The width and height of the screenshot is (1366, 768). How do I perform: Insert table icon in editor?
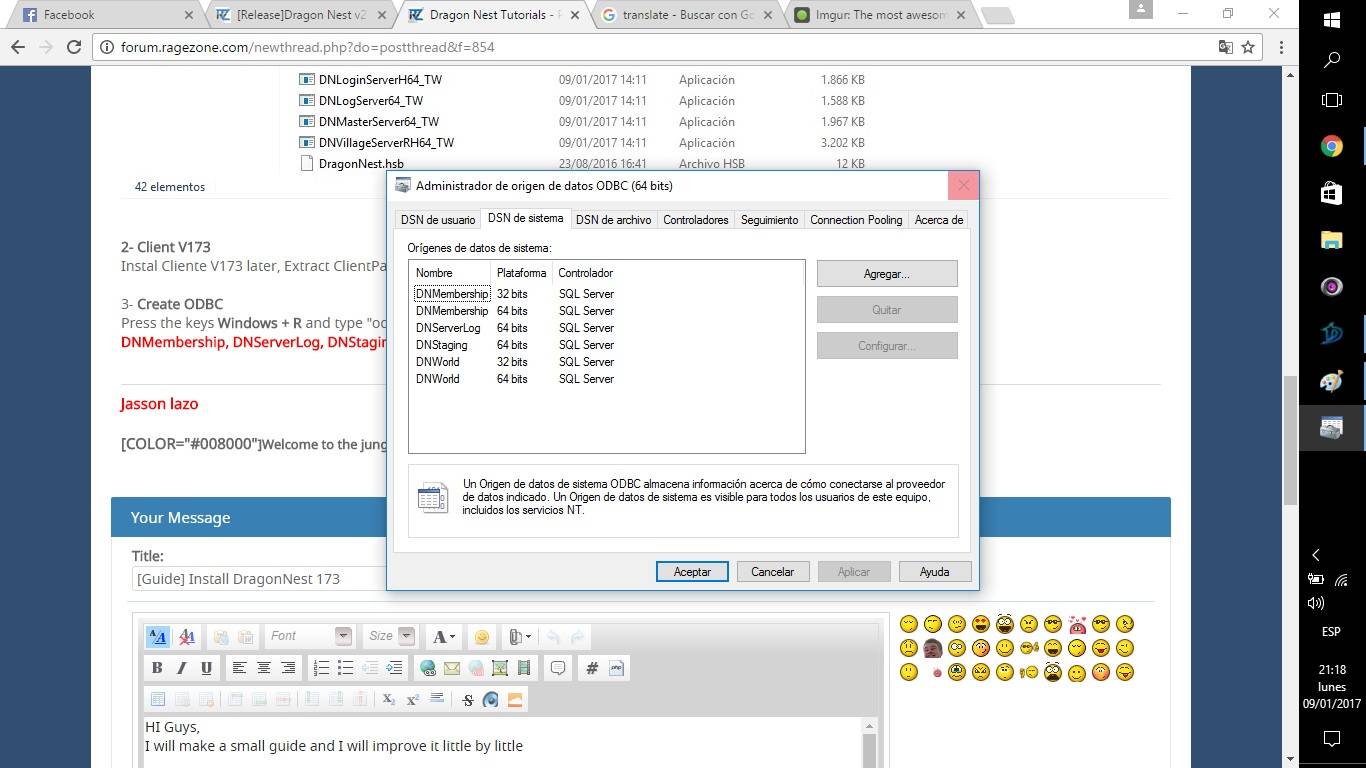coord(157,700)
